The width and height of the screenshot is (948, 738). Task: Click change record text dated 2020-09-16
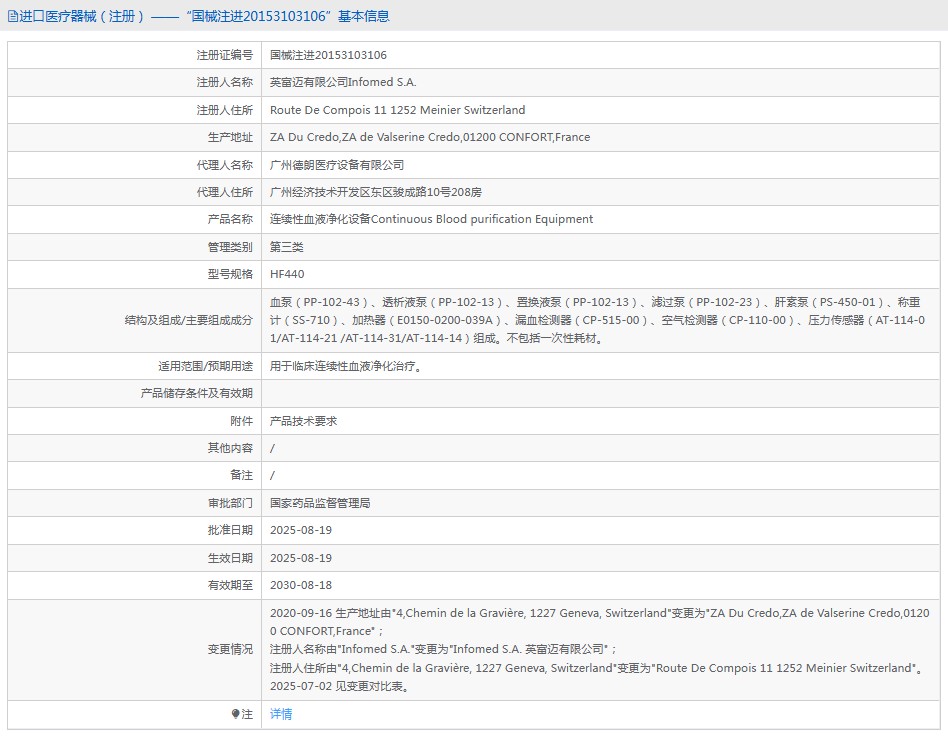(599, 622)
